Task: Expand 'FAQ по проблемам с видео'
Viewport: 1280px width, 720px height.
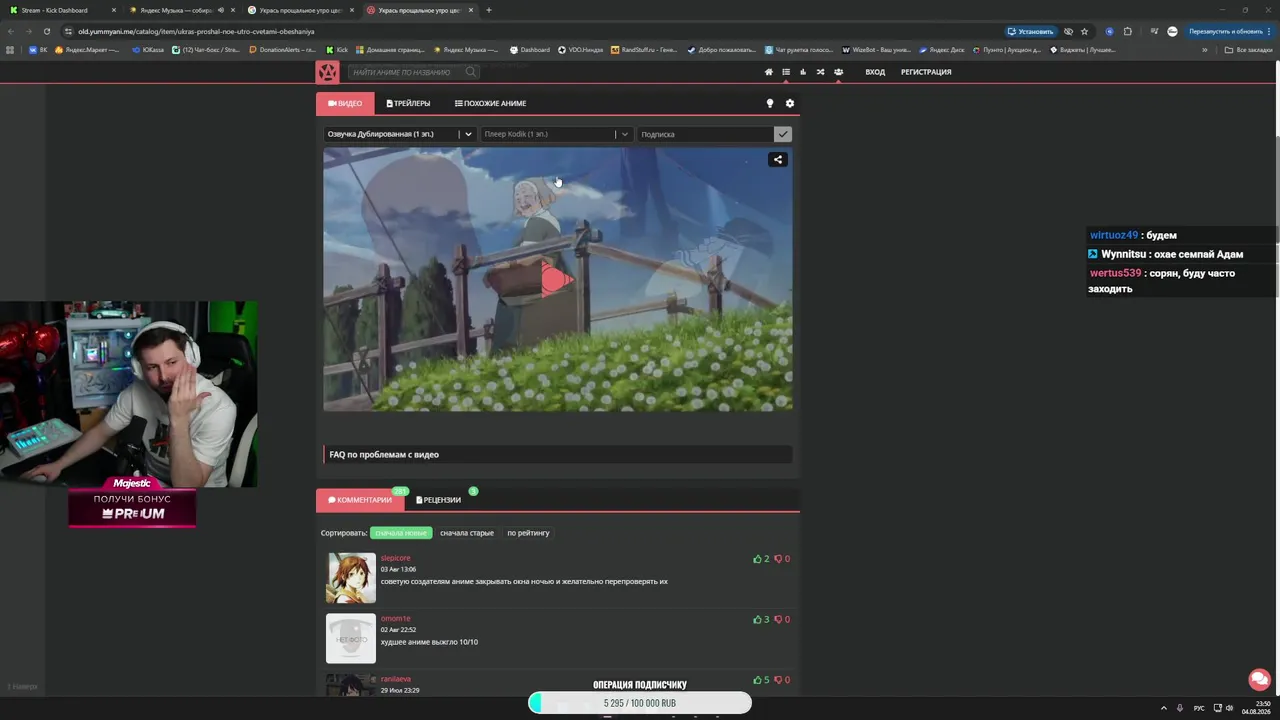Action: tap(558, 455)
